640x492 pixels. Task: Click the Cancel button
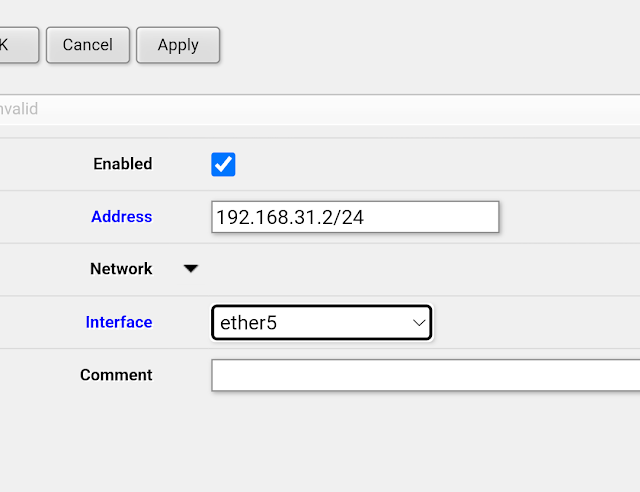pos(87,45)
